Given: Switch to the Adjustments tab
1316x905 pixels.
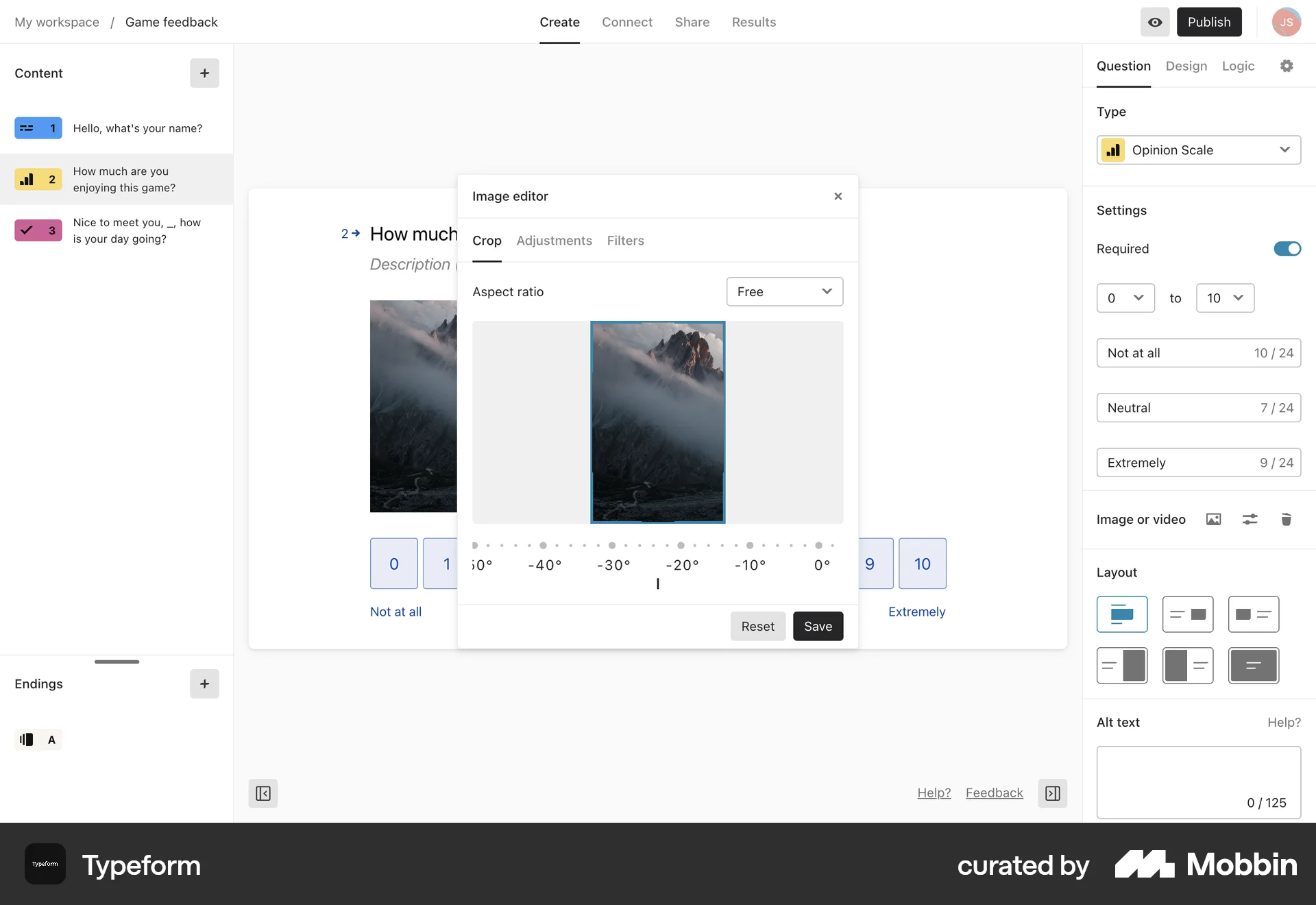Looking at the screenshot, I should point(554,241).
